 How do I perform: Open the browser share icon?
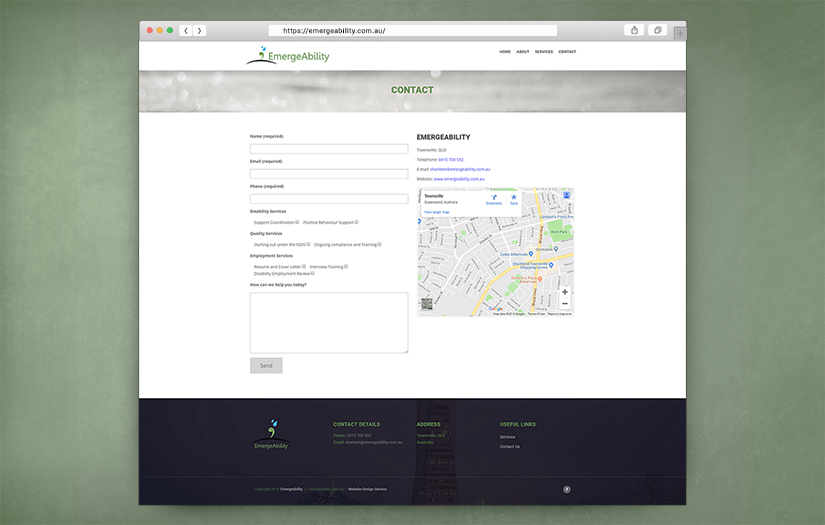635,30
